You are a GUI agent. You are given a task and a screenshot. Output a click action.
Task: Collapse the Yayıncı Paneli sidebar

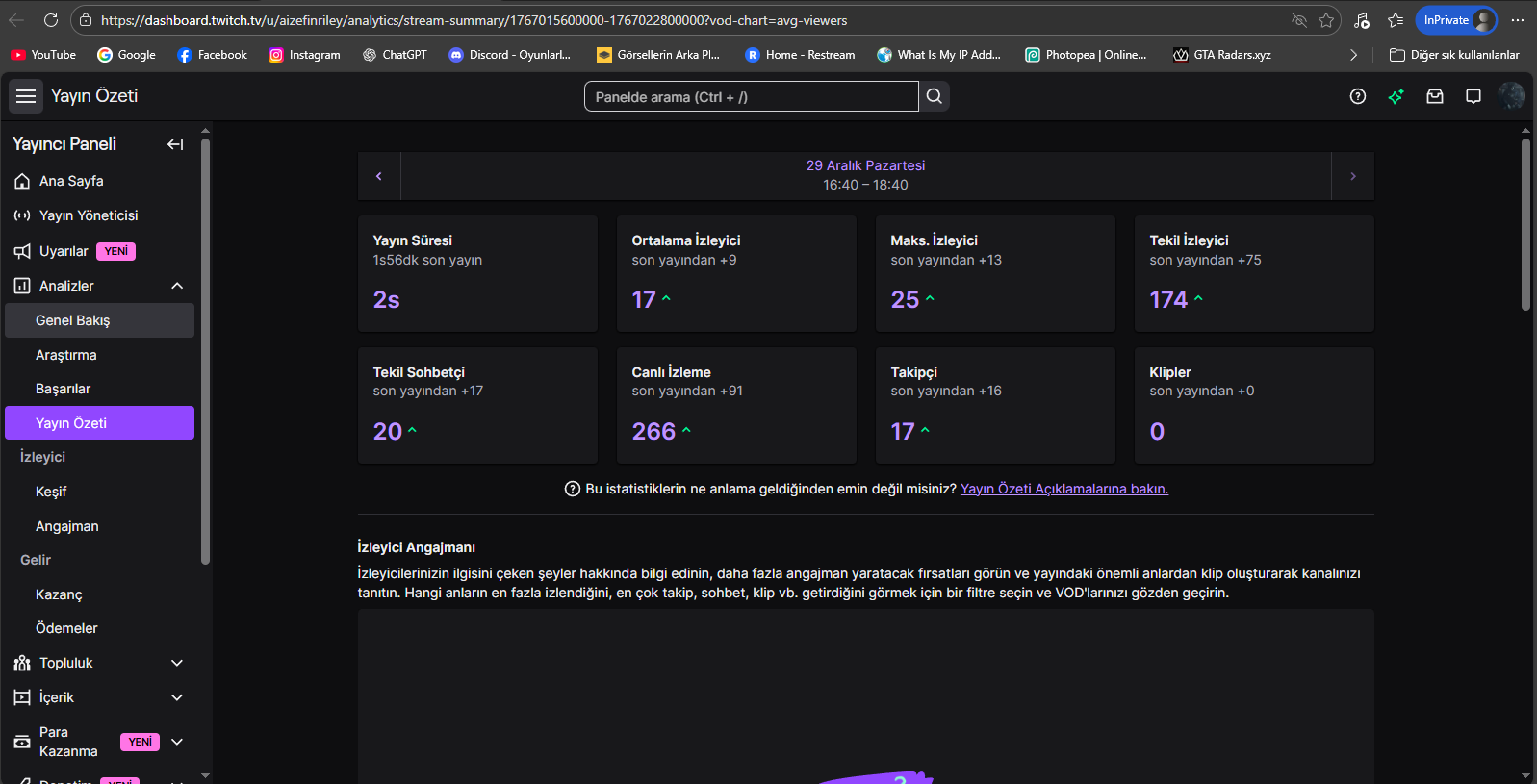(x=175, y=144)
